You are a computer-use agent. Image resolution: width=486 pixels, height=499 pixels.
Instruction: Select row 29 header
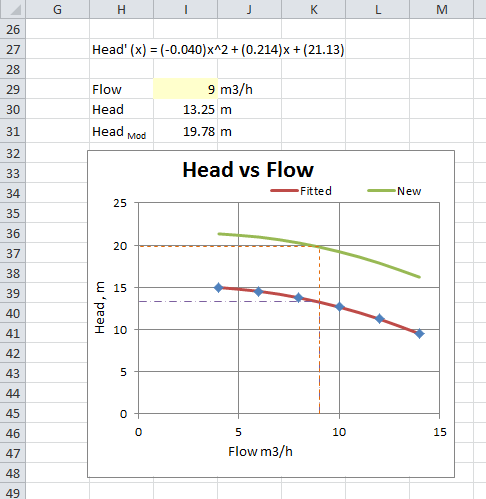pos(13,89)
